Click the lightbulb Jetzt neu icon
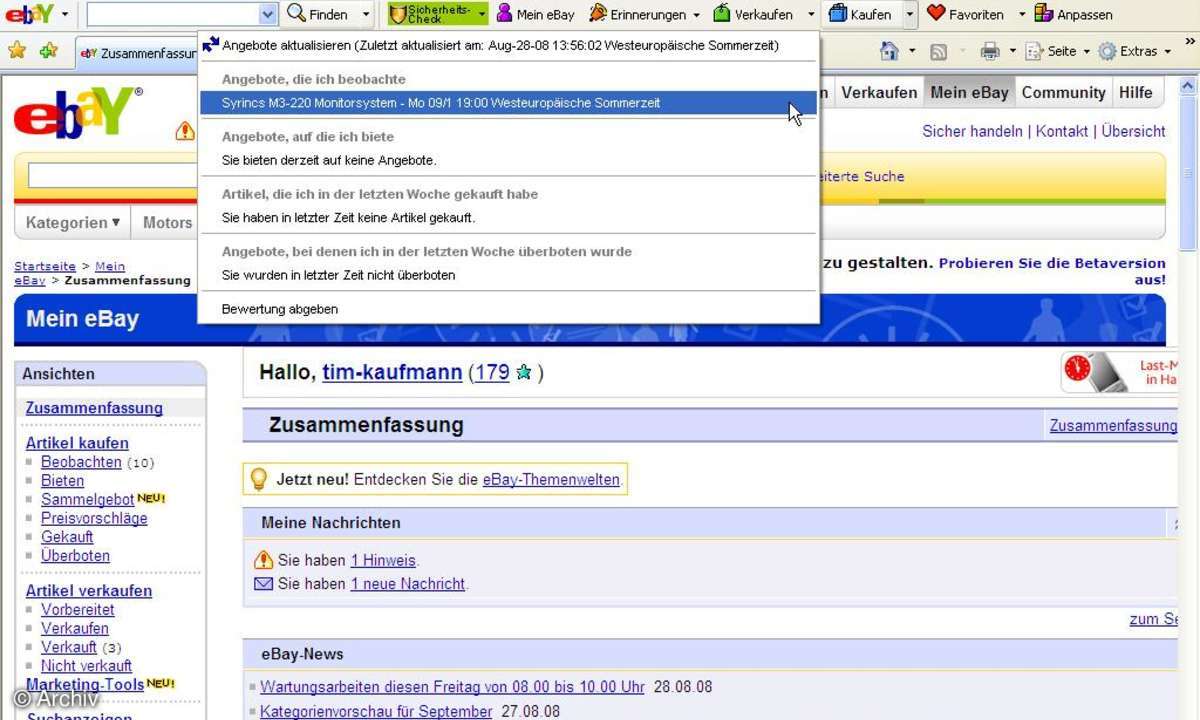This screenshot has height=720, width=1200. (x=258, y=479)
